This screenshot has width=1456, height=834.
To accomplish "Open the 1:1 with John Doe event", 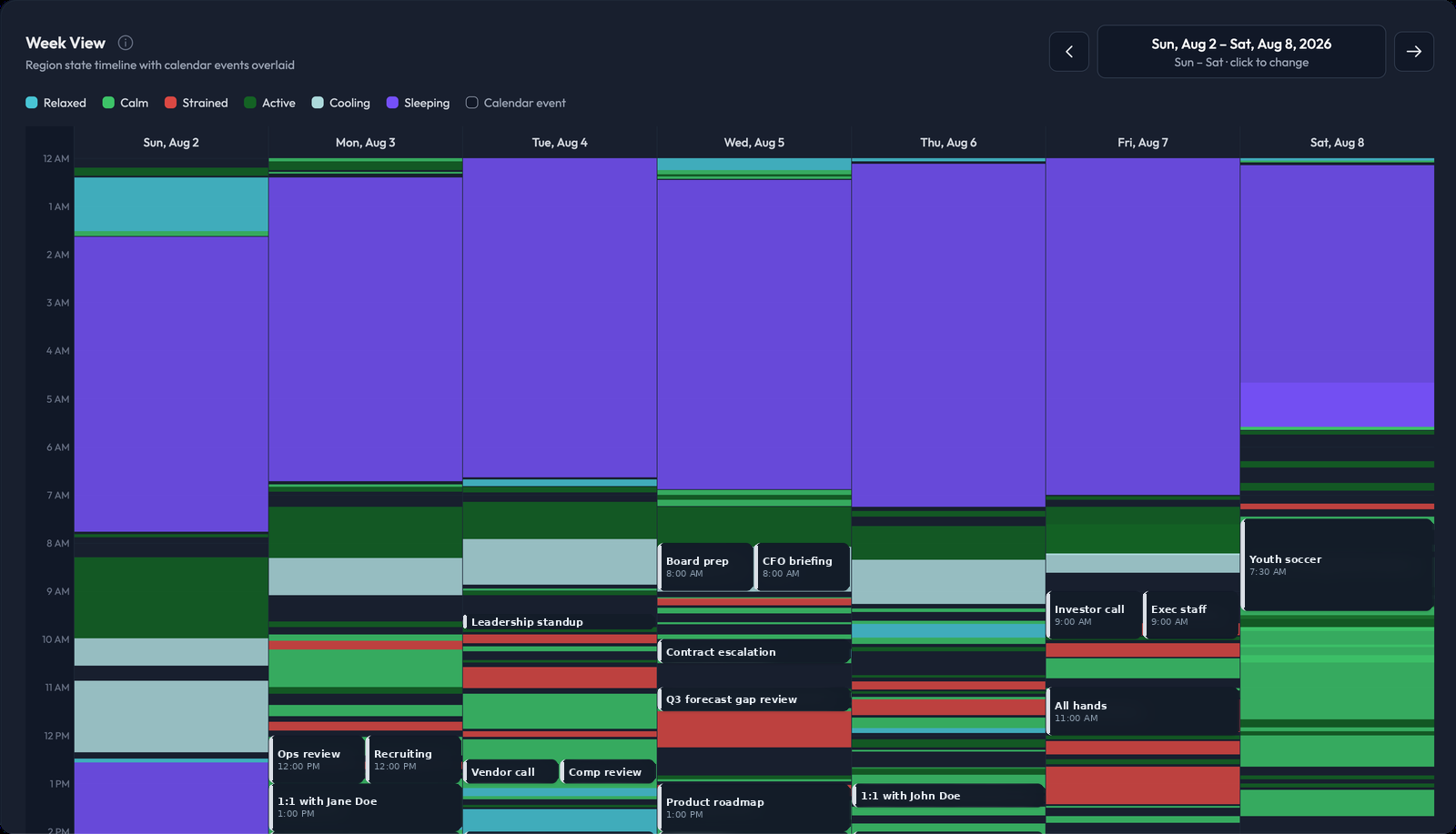I will tap(948, 796).
